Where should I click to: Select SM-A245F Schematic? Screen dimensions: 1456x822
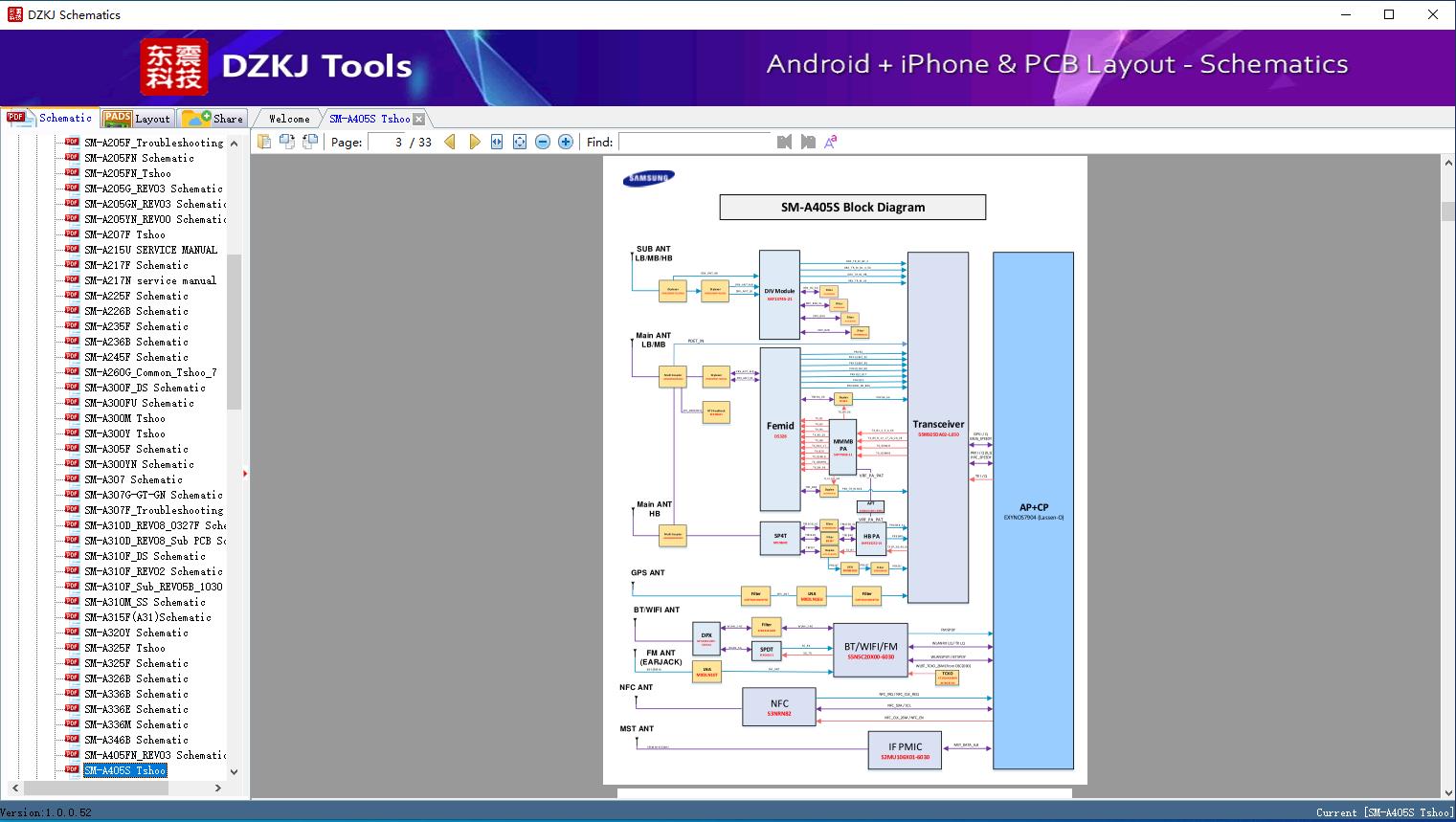(136, 357)
